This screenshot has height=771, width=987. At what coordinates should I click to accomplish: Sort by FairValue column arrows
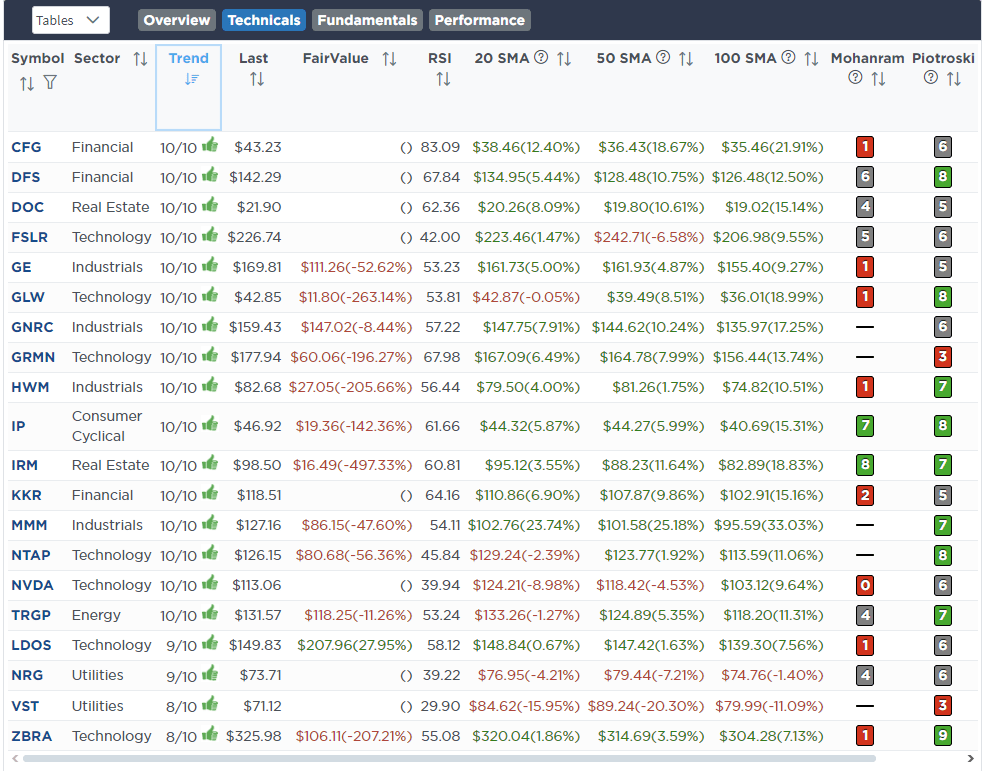tap(389, 59)
